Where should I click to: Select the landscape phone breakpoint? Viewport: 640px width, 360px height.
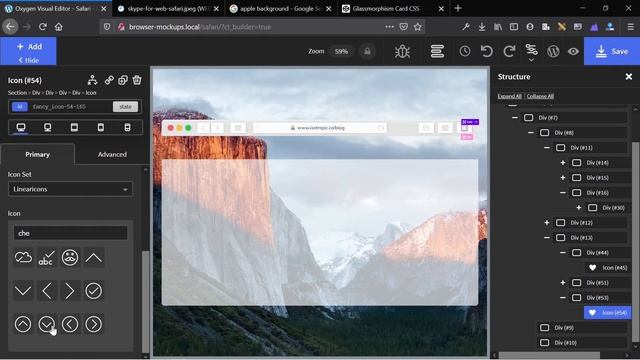click(101, 127)
